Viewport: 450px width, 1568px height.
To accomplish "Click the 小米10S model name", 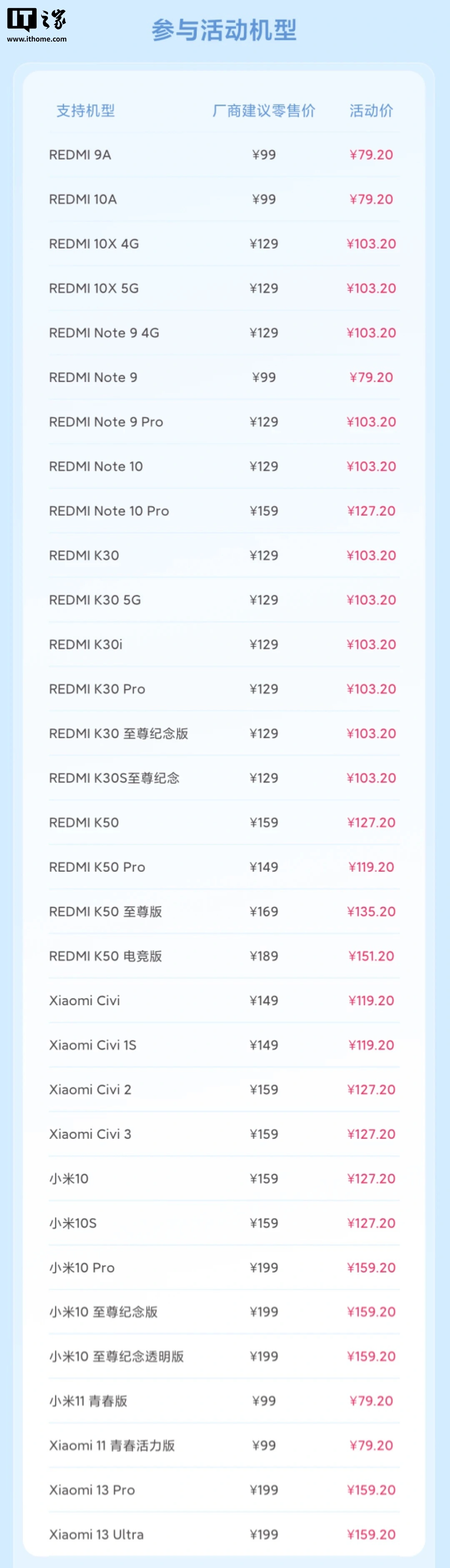I will [72, 1223].
